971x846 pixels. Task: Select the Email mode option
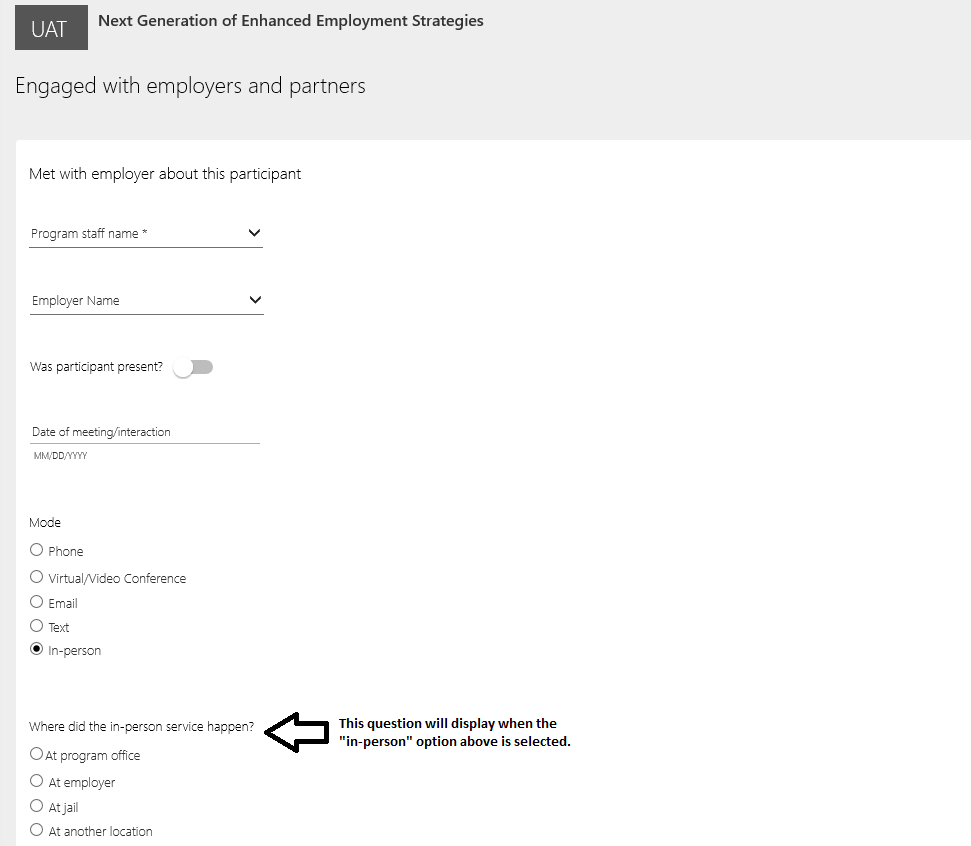[x=37, y=602]
